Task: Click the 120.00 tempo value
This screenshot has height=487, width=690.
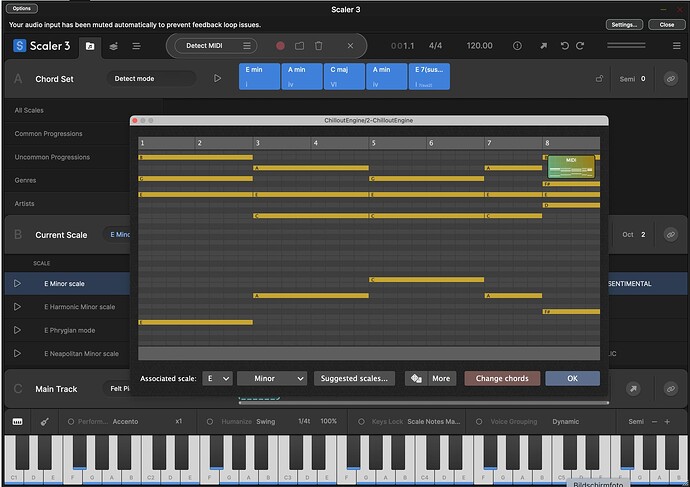Action: (480, 46)
